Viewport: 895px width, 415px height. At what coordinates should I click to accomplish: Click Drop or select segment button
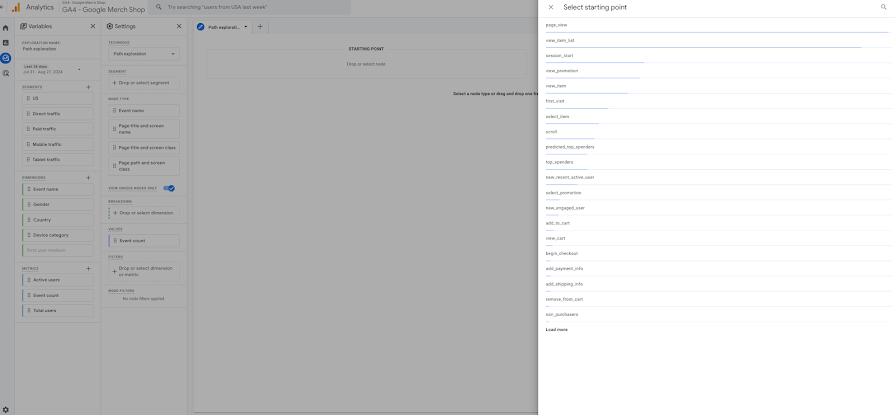pos(144,83)
